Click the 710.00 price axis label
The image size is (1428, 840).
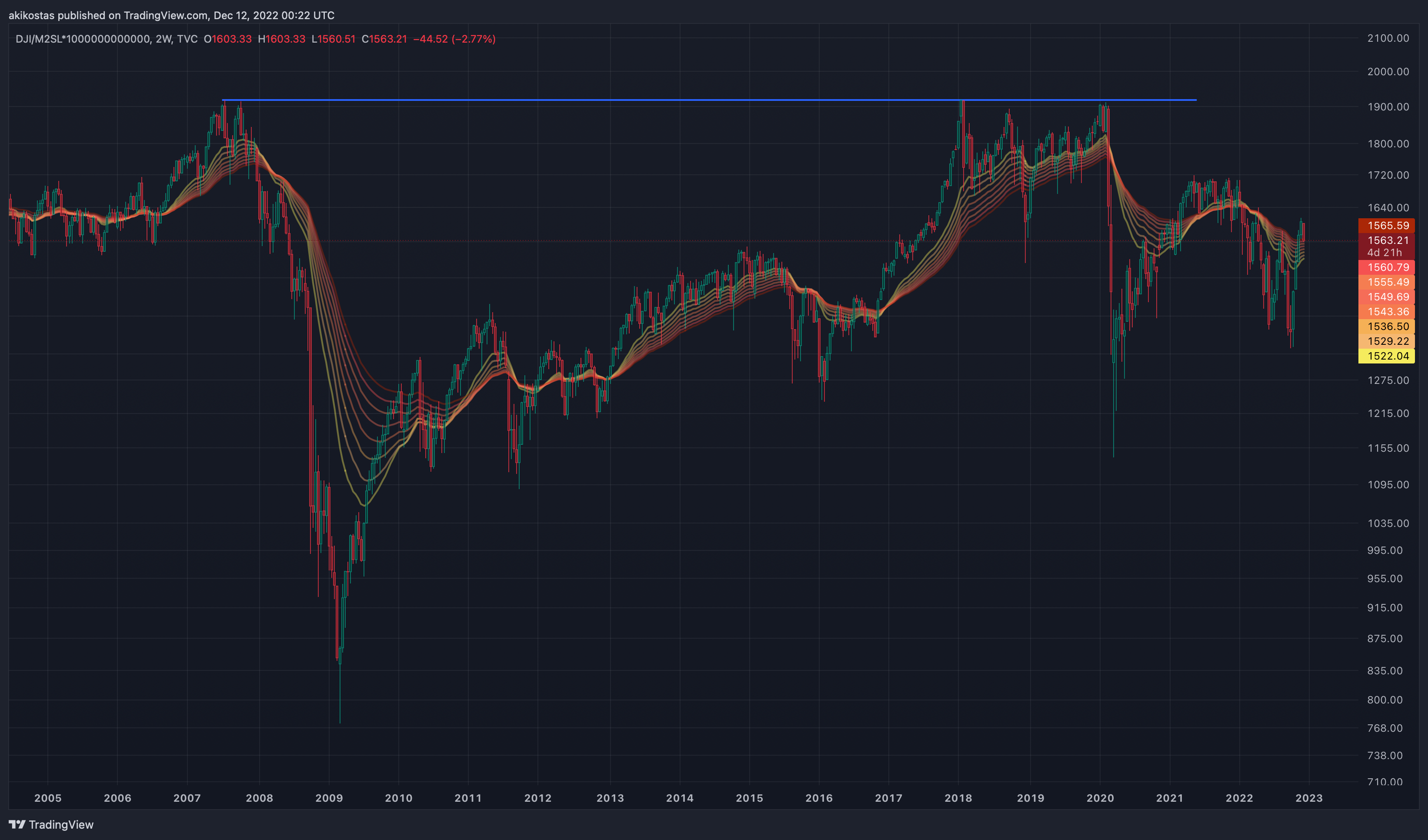pyautogui.click(x=1385, y=782)
